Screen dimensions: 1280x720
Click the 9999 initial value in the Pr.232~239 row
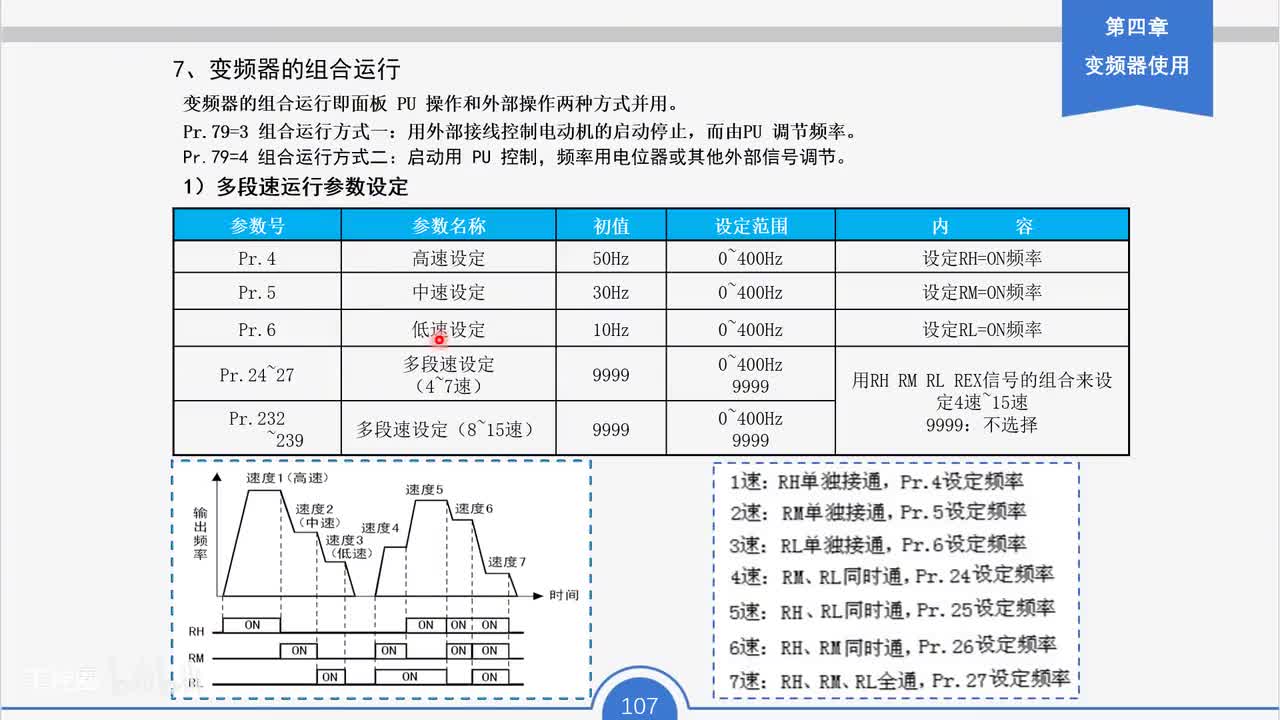(x=611, y=429)
